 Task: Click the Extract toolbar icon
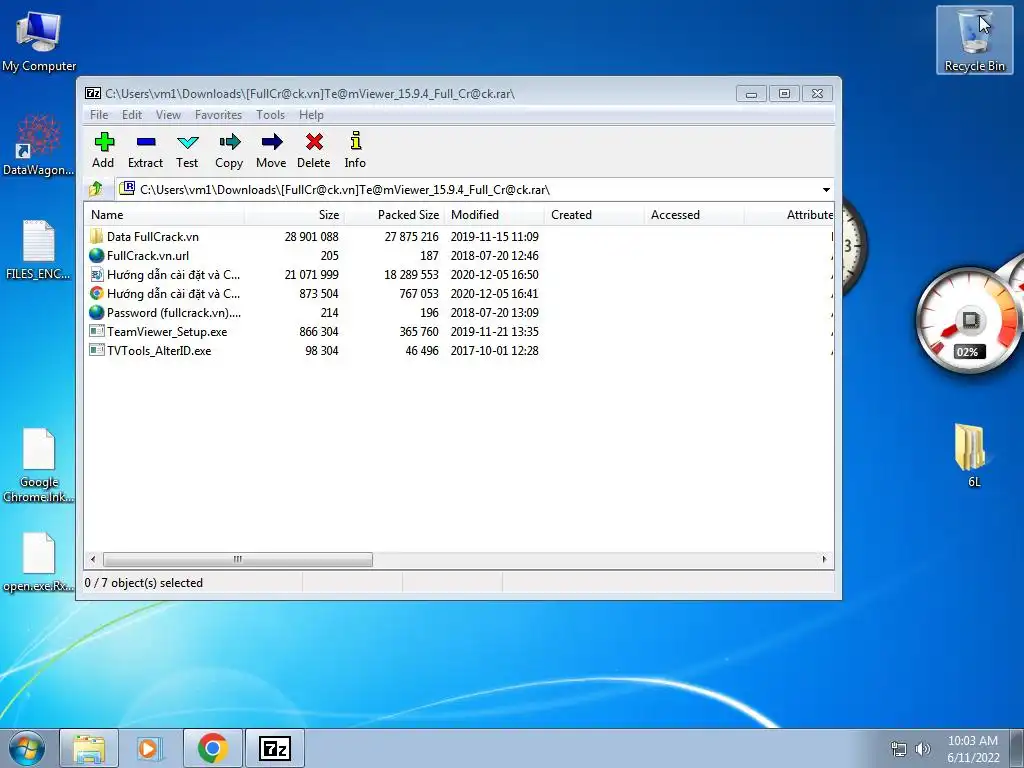tap(146, 142)
